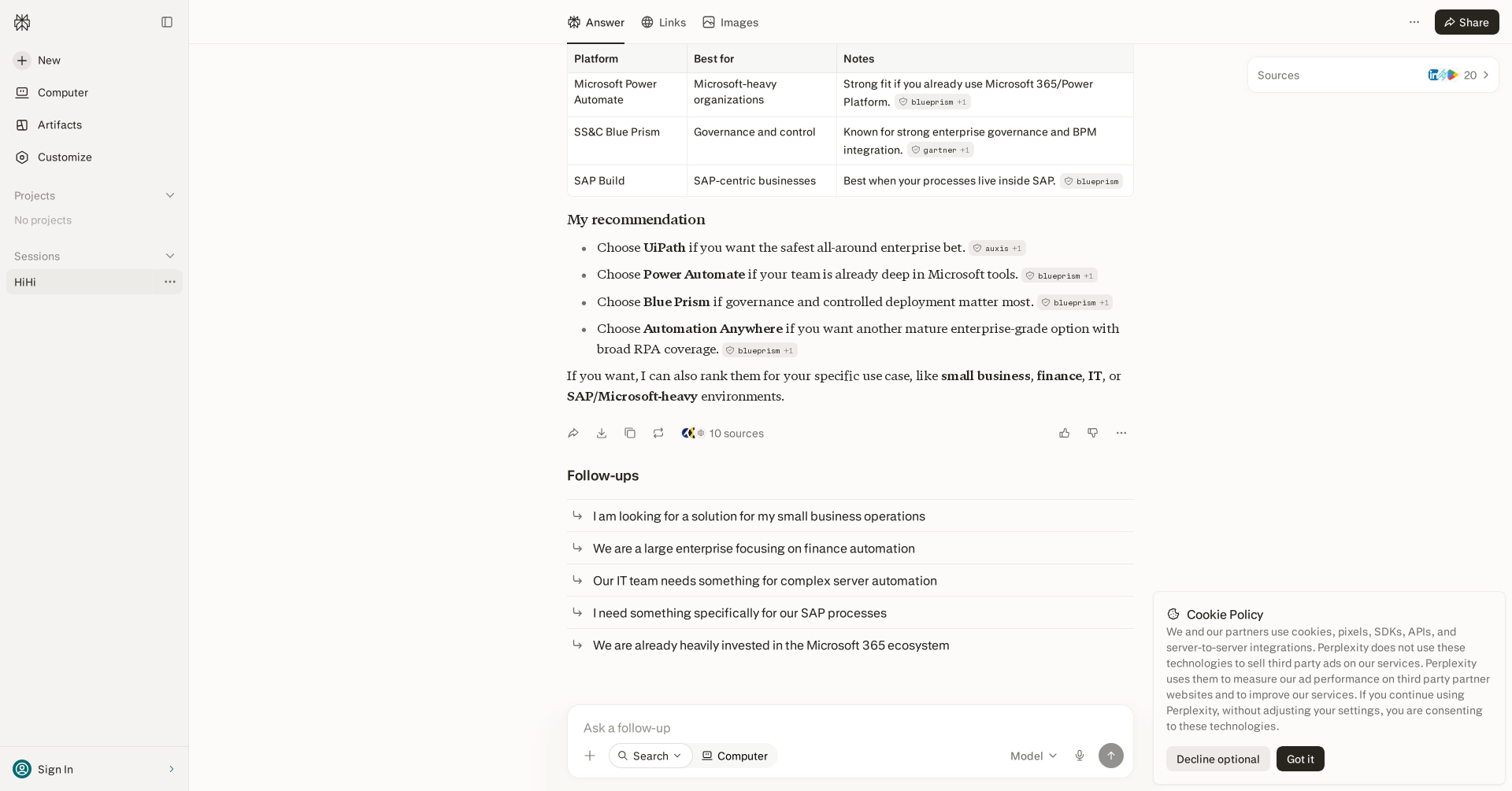Viewport: 1512px width, 791px height.
Task: Accept cookies with Got it button
Action: coord(1300,759)
